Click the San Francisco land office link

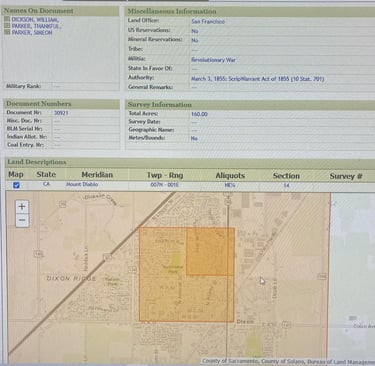(x=208, y=22)
